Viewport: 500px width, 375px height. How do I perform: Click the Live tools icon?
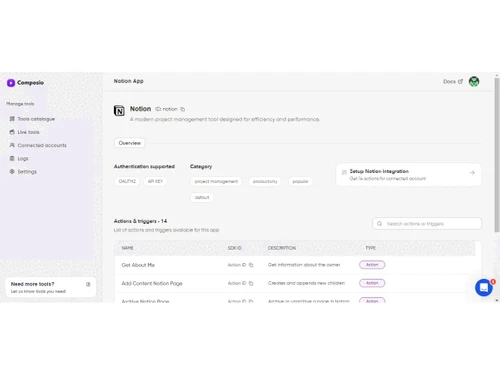click(x=12, y=132)
